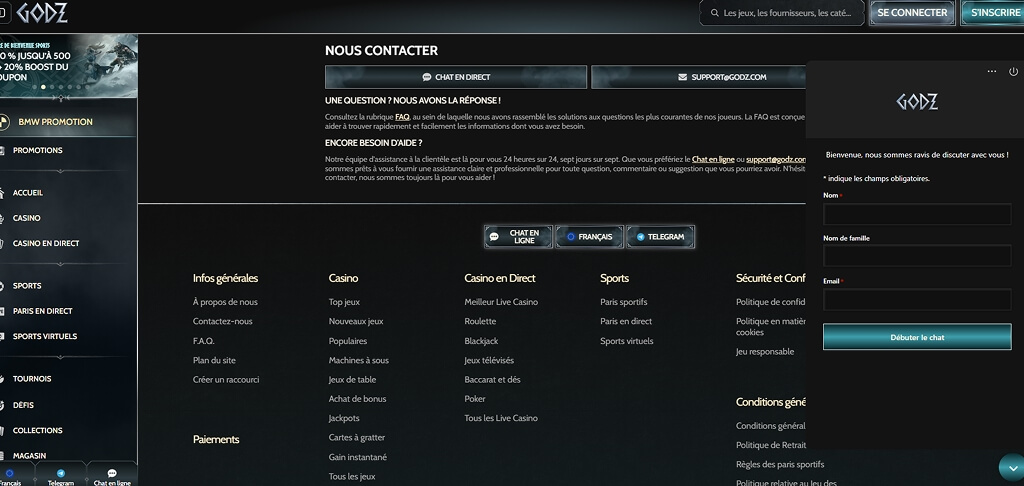Viewport: 1024px width, 486px height.
Task: Open Meilleur Live Casino link
Action: click(501, 302)
